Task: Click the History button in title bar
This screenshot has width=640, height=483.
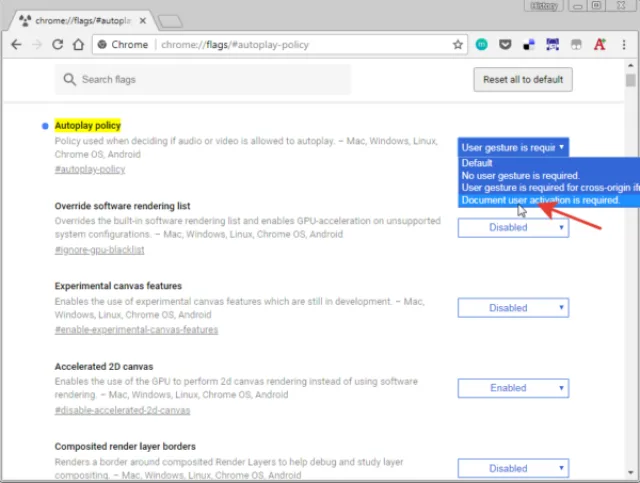Action: tap(544, 6)
